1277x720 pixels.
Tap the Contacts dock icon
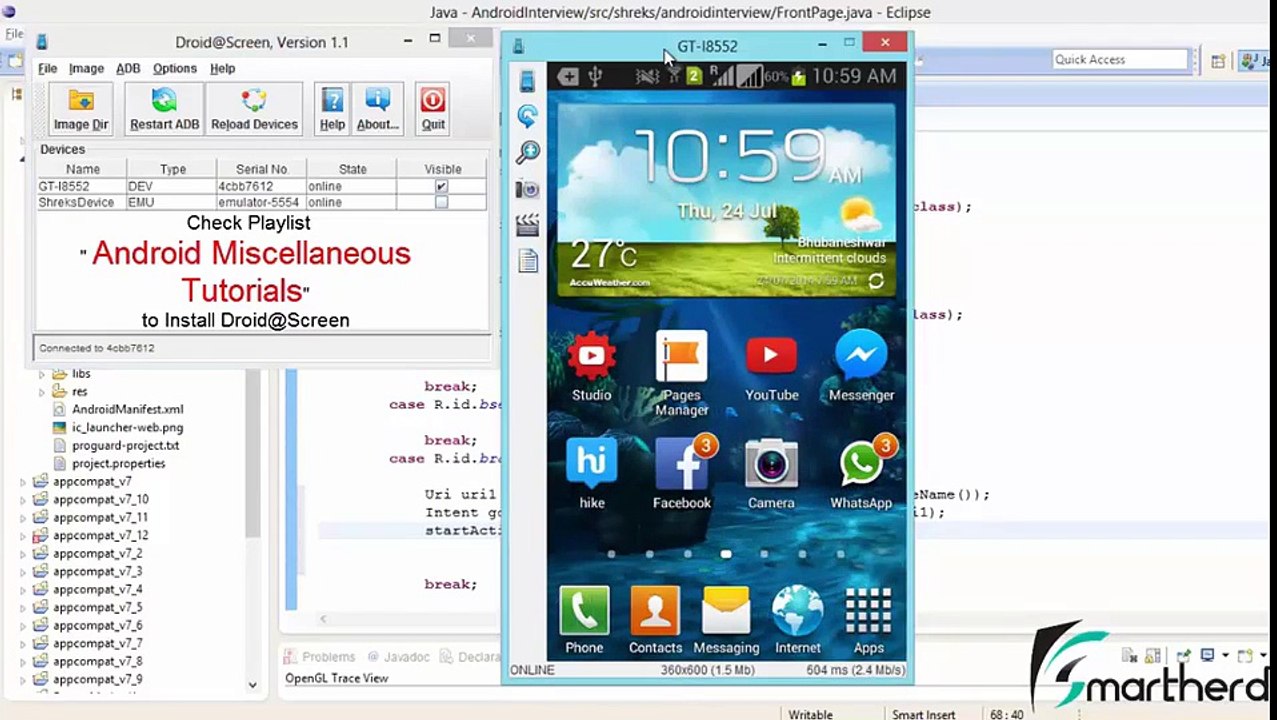(655, 620)
